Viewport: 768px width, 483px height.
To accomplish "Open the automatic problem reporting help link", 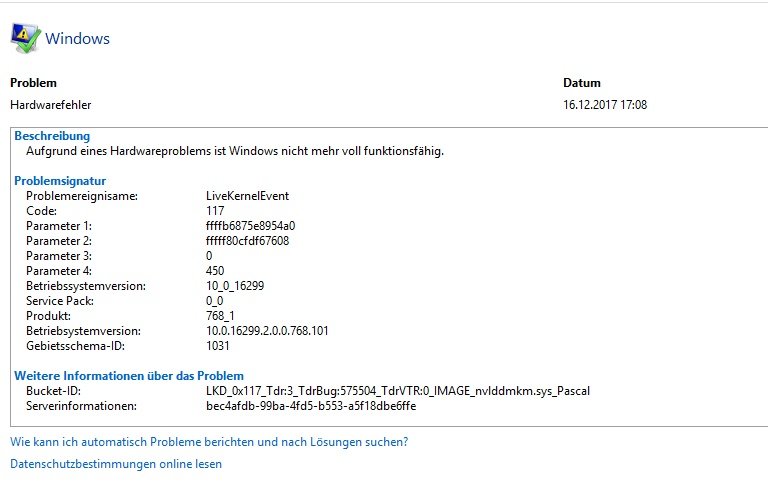I will coord(209,442).
